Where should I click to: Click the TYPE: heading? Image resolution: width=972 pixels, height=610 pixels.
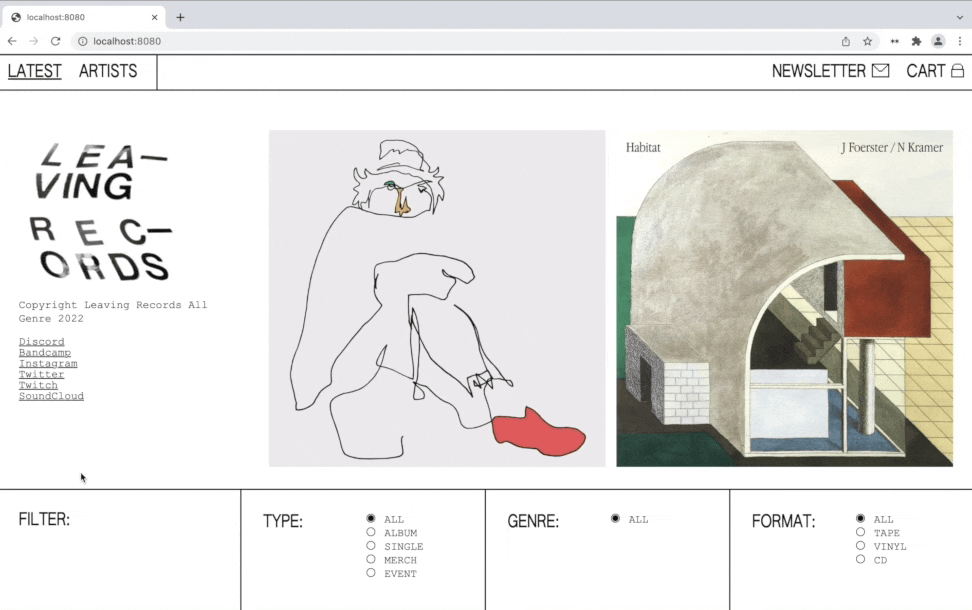283,521
